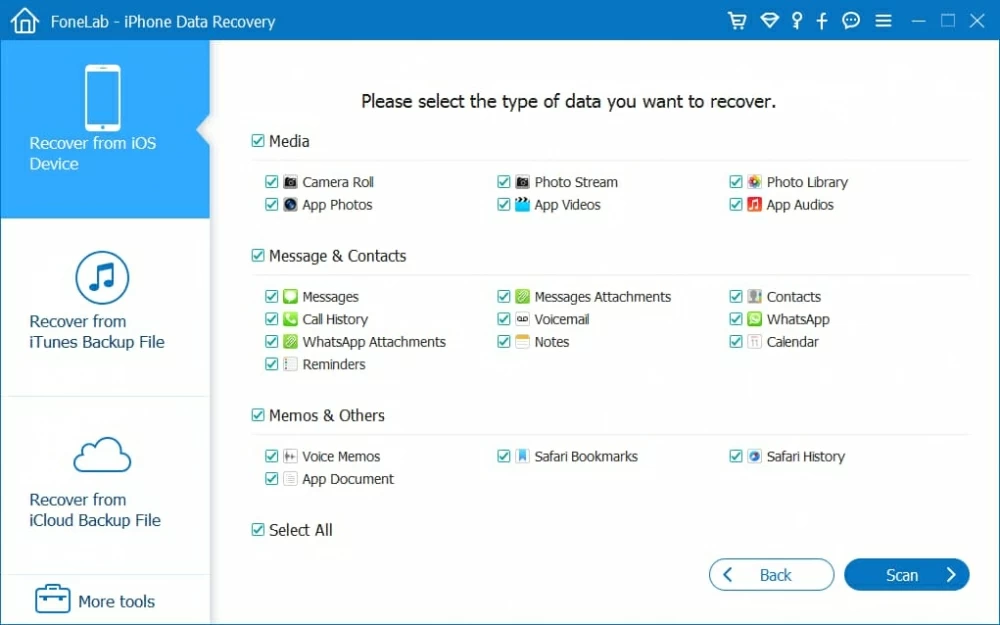The image size is (1000, 625).
Task: Open the Facebook share icon
Action: (x=821, y=20)
